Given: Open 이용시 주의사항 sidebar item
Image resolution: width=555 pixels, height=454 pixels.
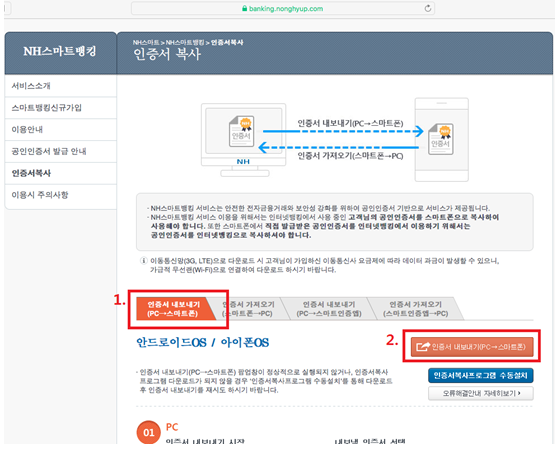Looking at the screenshot, I should point(61,195).
